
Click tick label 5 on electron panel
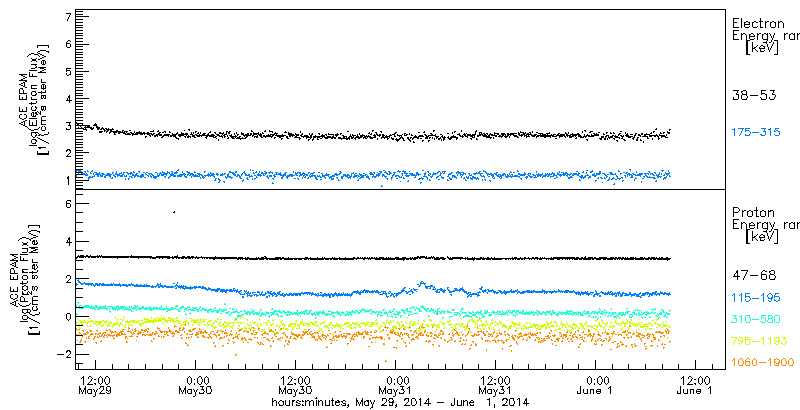coord(70,71)
